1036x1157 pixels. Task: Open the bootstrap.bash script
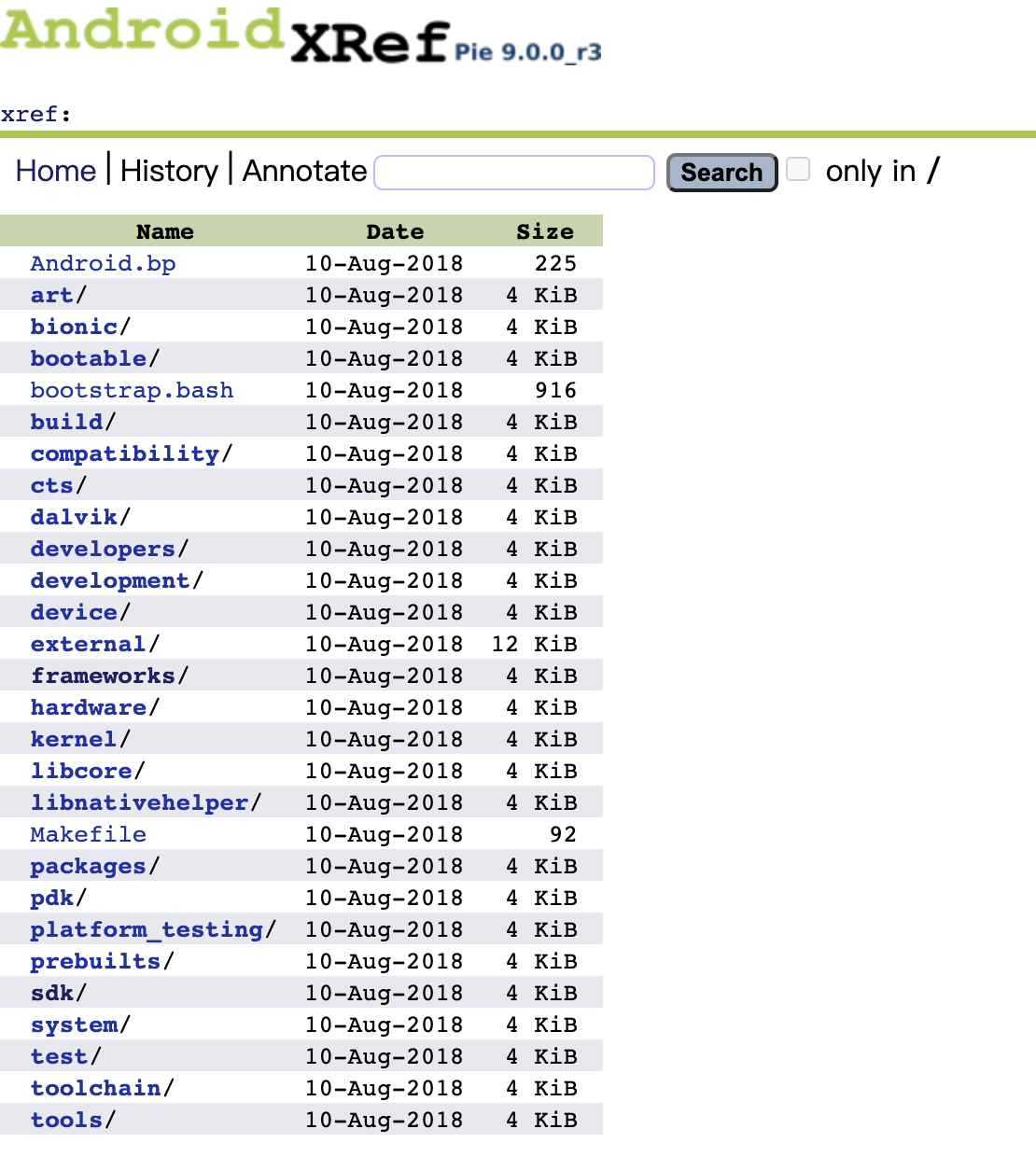pos(132,390)
